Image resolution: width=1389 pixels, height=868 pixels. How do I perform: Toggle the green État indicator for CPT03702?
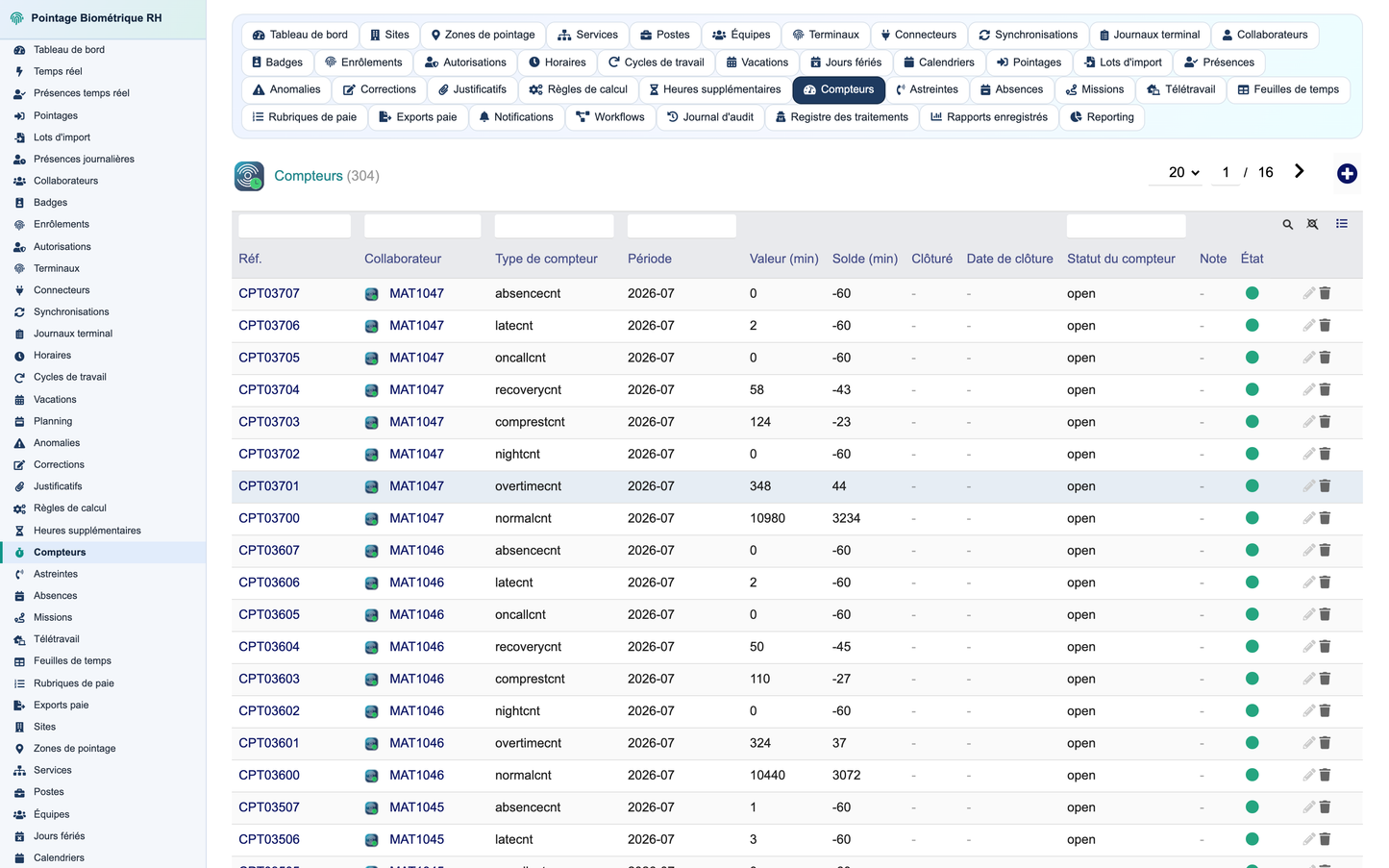pos(1252,454)
